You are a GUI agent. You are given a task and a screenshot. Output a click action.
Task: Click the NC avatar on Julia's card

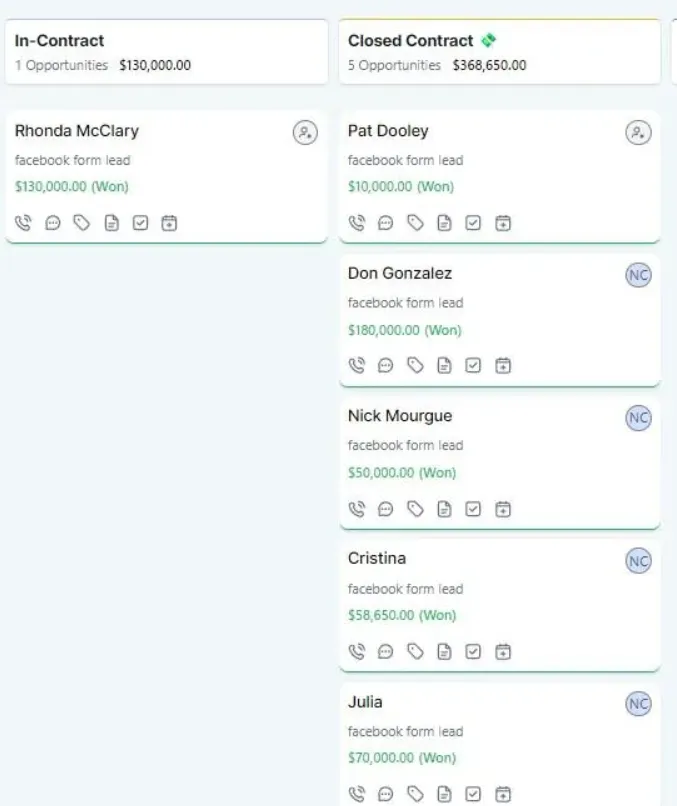638,704
